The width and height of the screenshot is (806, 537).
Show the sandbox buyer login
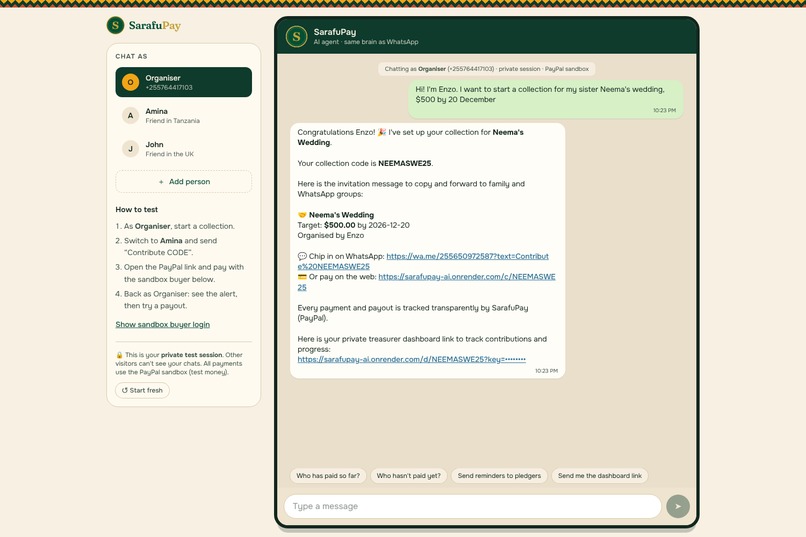(162, 324)
